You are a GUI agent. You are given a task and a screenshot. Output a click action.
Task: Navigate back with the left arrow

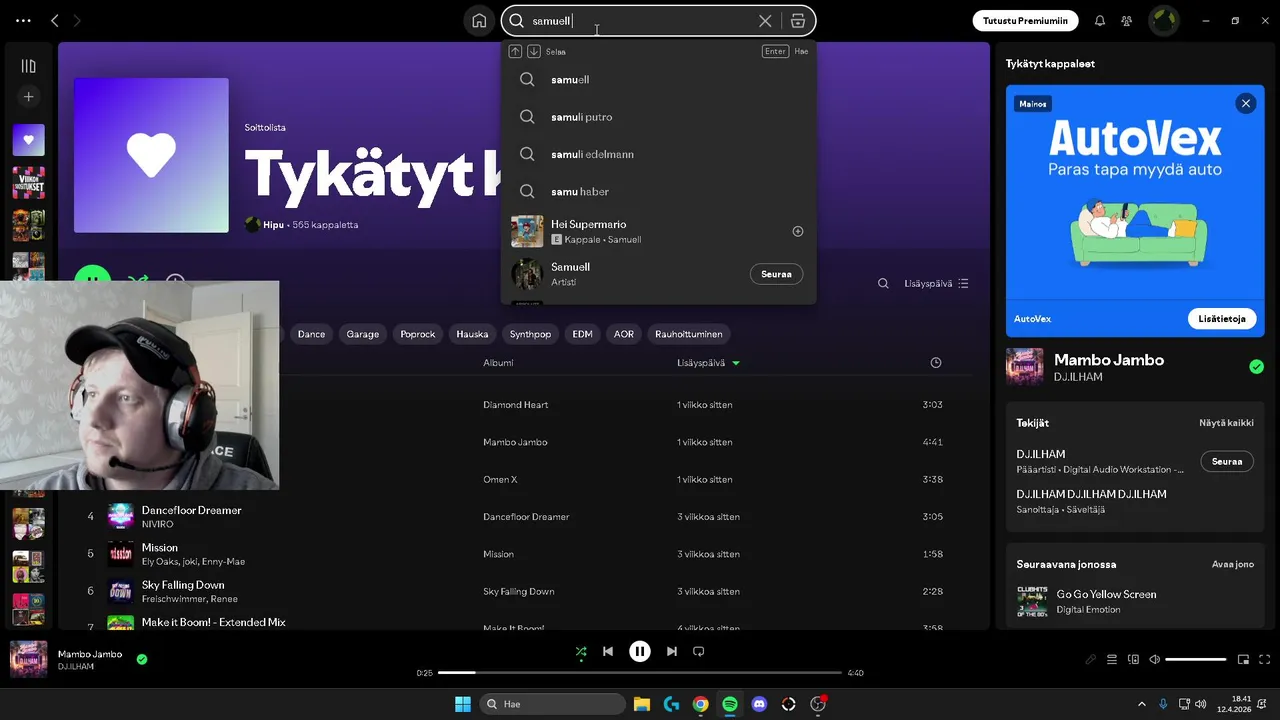(55, 21)
